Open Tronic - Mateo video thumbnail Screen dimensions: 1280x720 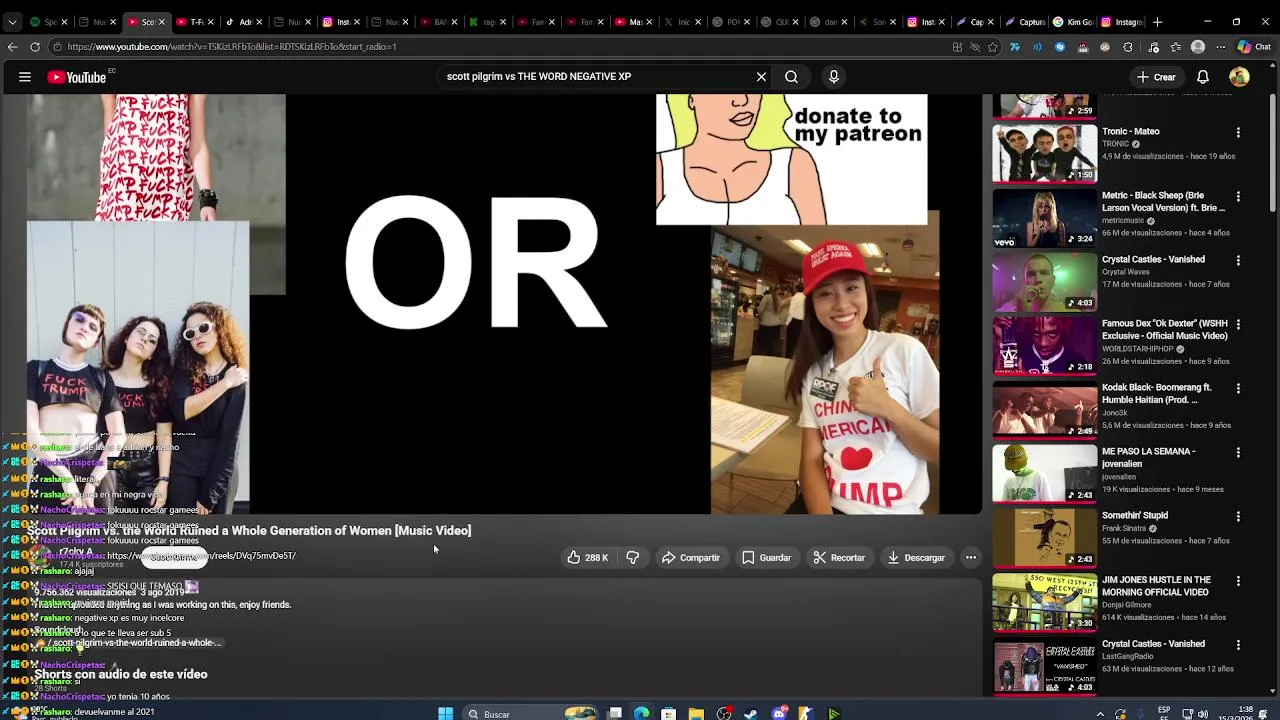coord(1044,153)
